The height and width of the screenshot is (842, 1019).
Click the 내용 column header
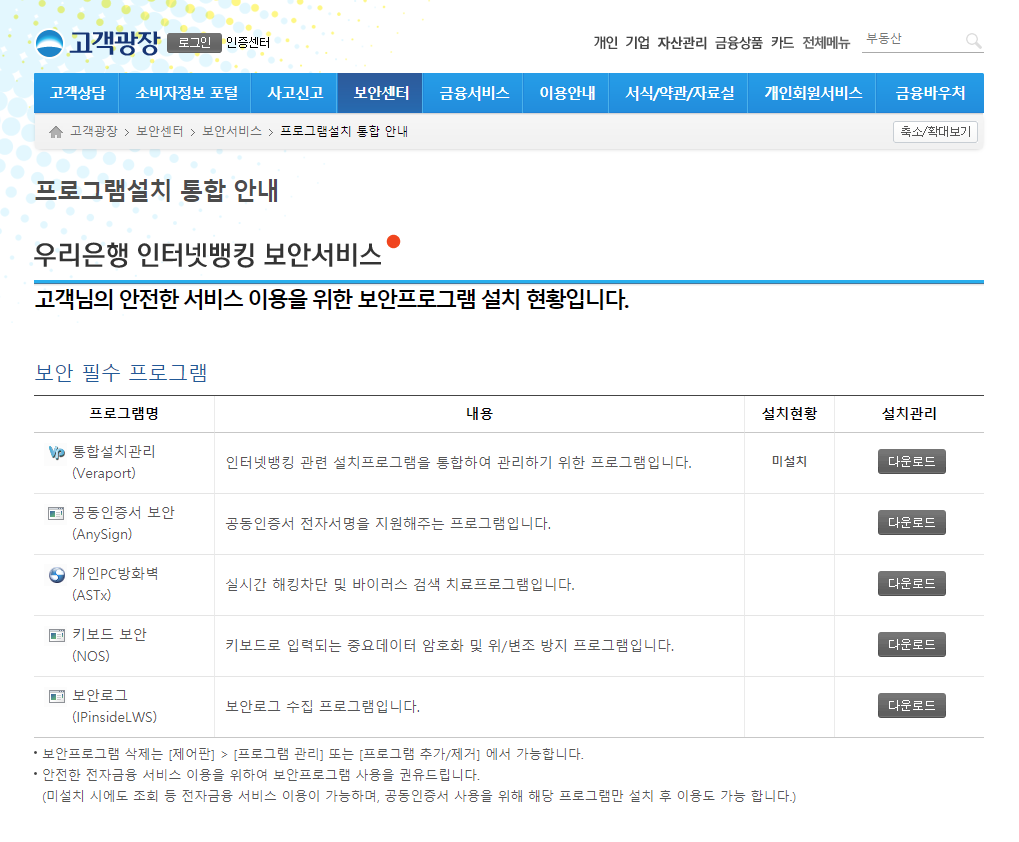[x=480, y=414]
